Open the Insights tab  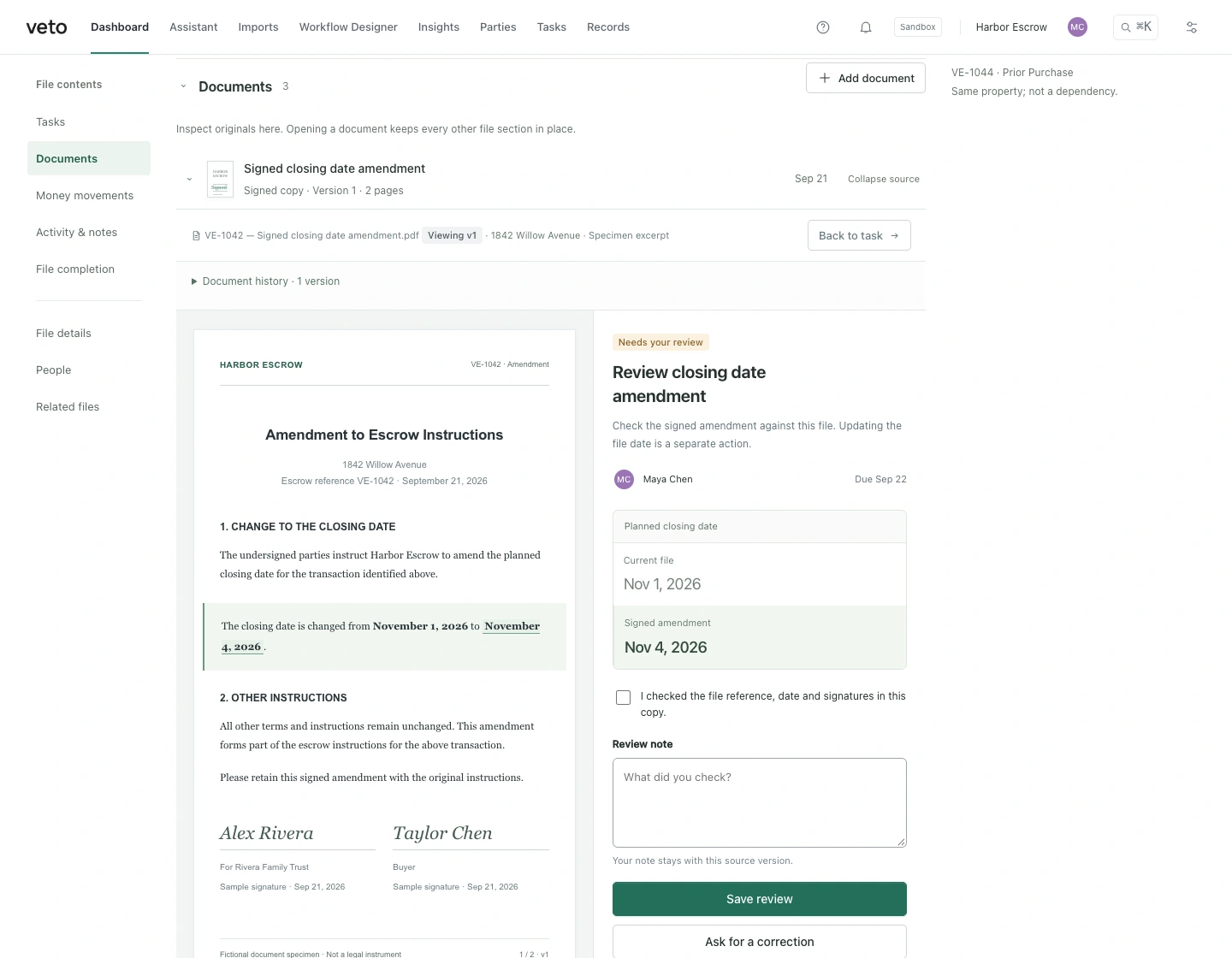click(x=439, y=27)
